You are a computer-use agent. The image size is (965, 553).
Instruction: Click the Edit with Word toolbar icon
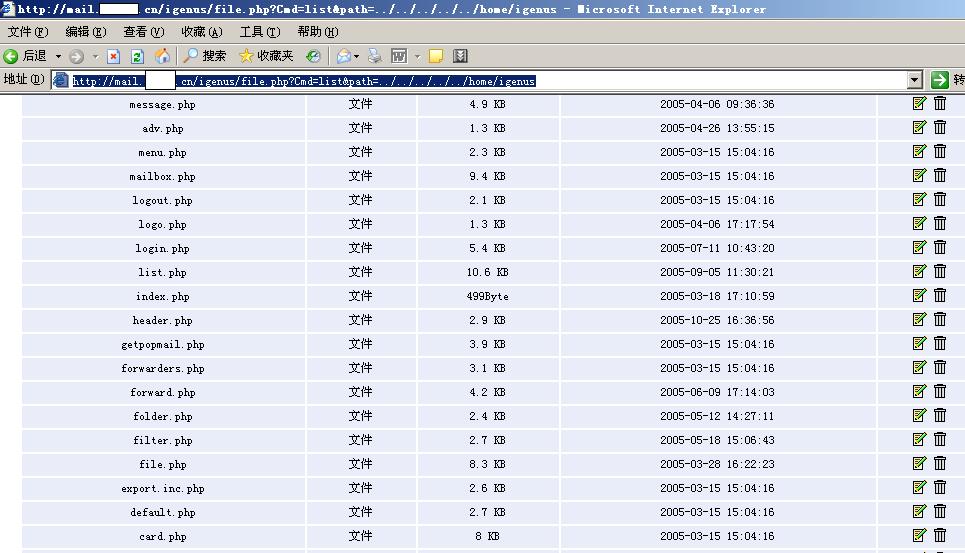point(399,57)
